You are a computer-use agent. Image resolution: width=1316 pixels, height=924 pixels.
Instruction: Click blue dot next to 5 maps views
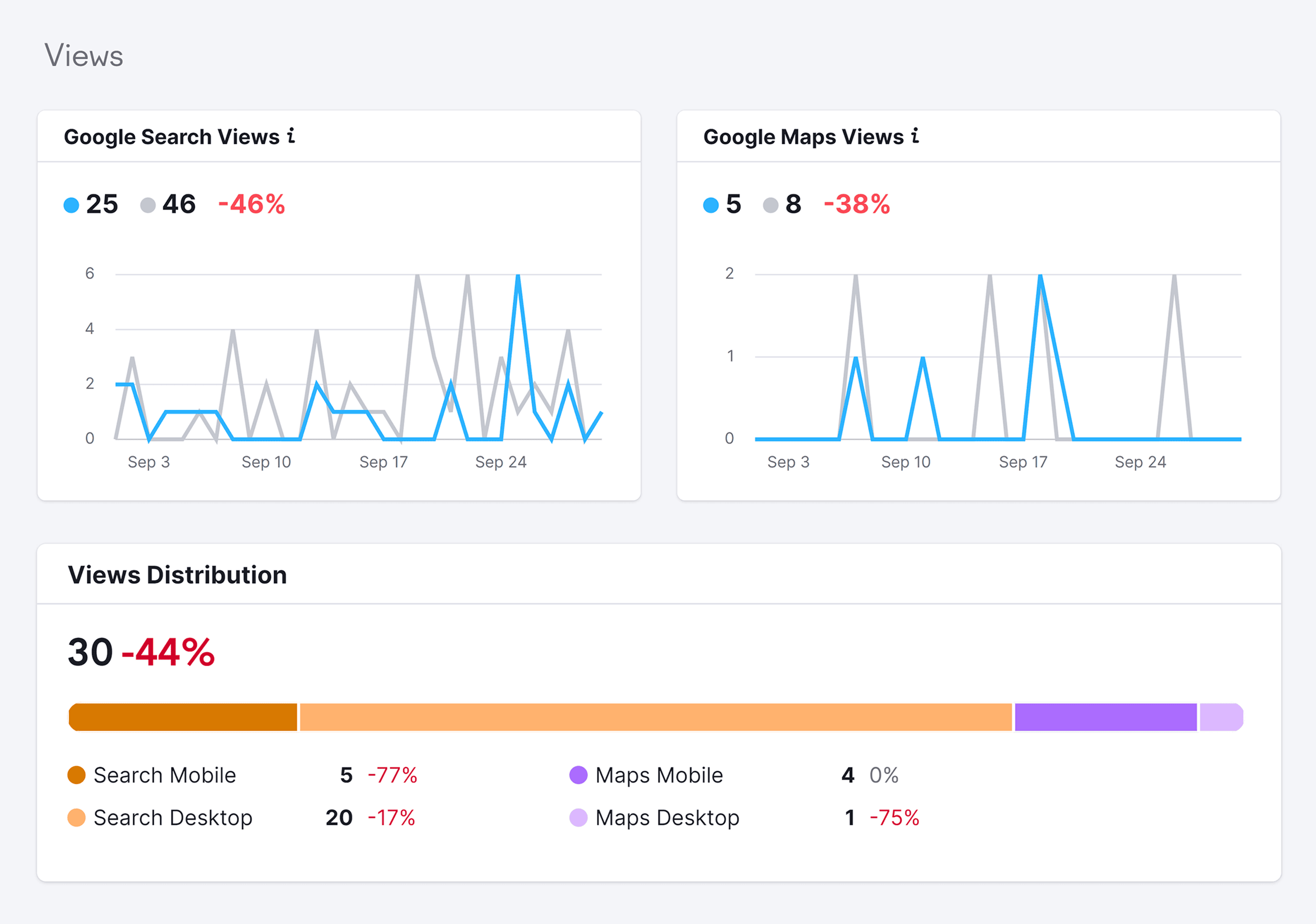[711, 205]
